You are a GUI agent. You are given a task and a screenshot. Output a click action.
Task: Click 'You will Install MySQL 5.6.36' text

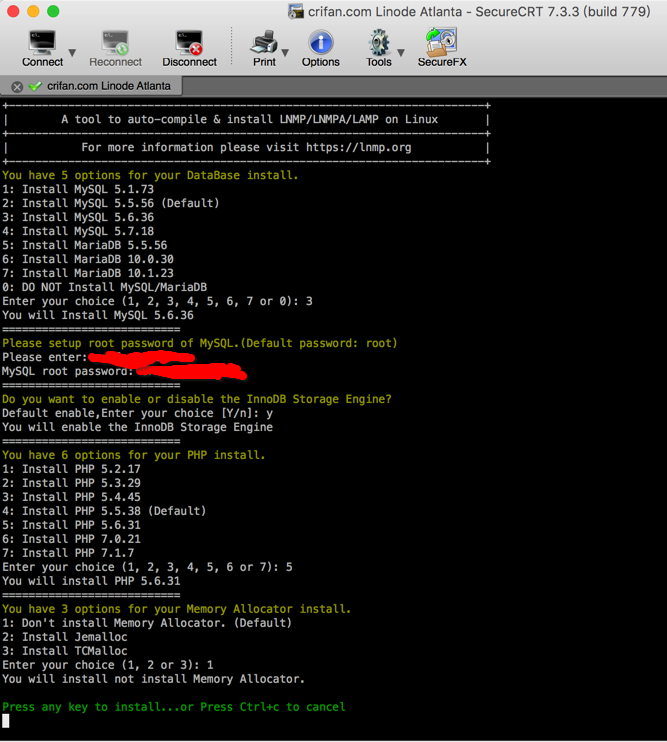(x=98, y=315)
